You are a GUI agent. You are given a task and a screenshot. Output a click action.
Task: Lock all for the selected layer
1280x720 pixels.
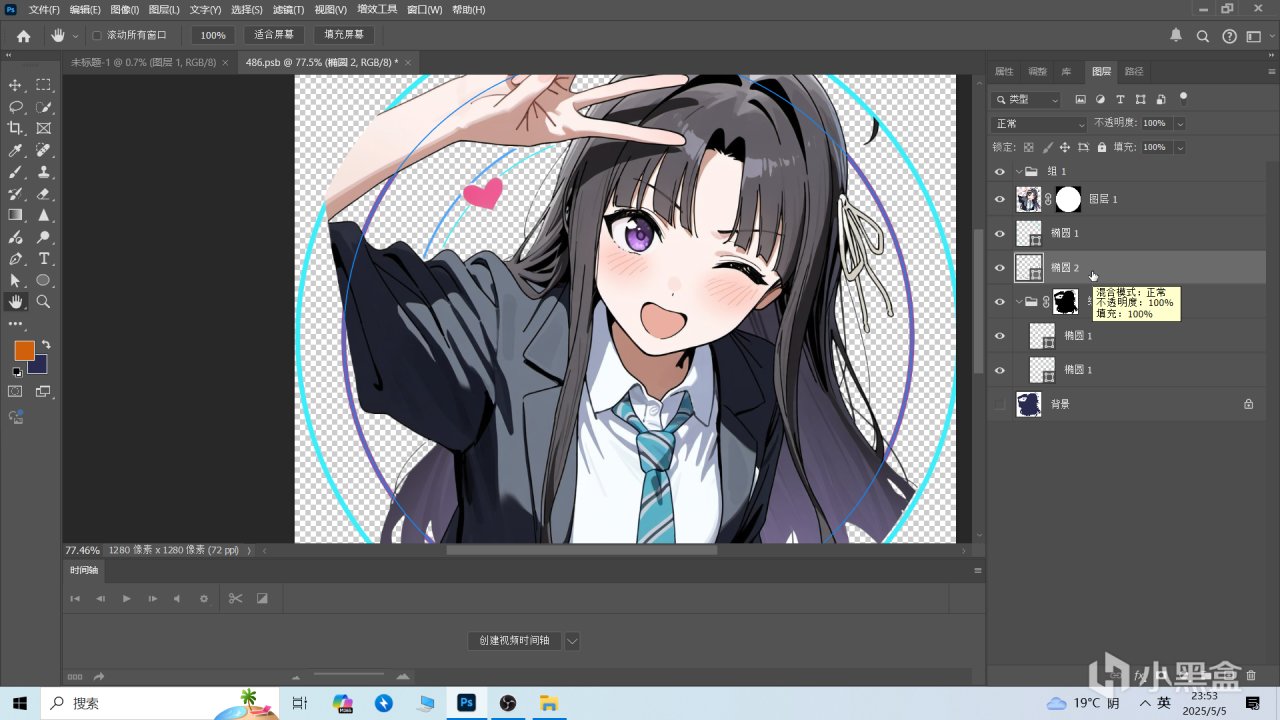tap(1102, 147)
